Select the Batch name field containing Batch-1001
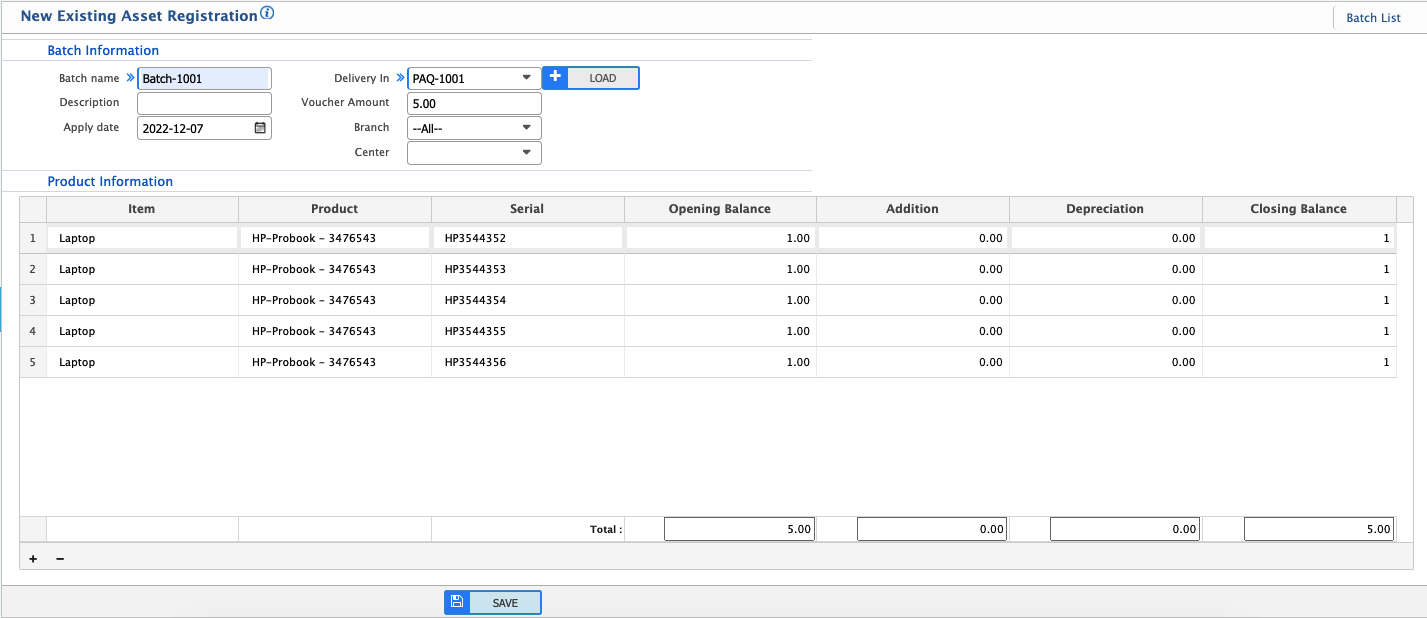The width and height of the screenshot is (1427, 618). pos(204,78)
